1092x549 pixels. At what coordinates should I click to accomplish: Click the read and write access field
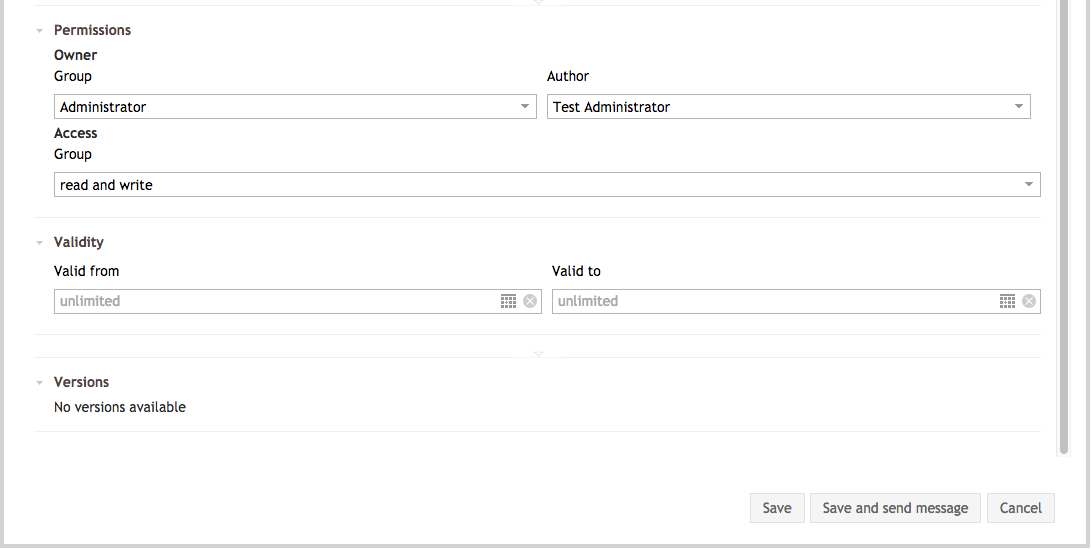(x=547, y=185)
